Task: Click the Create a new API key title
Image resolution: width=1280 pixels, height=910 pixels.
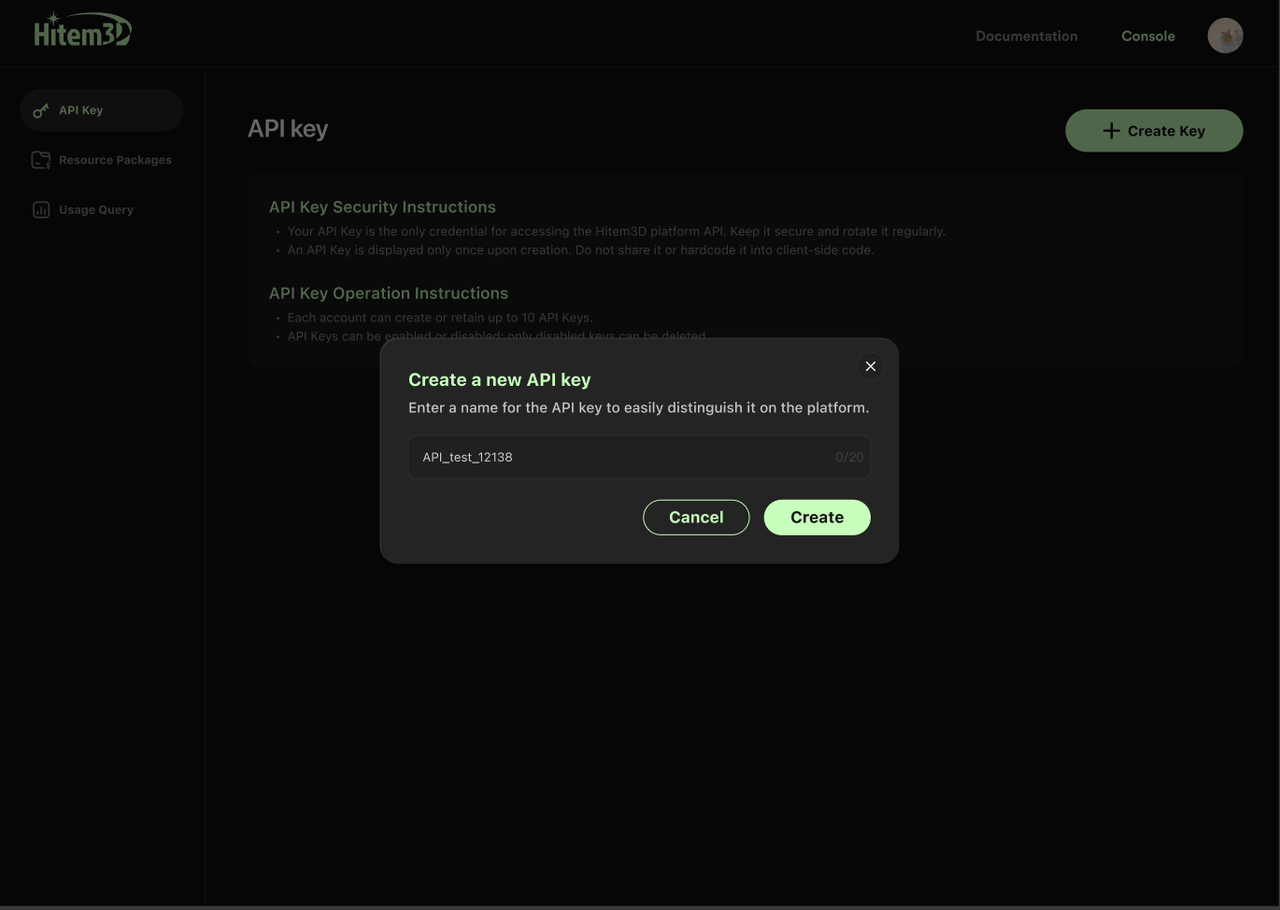Action: (499, 380)
